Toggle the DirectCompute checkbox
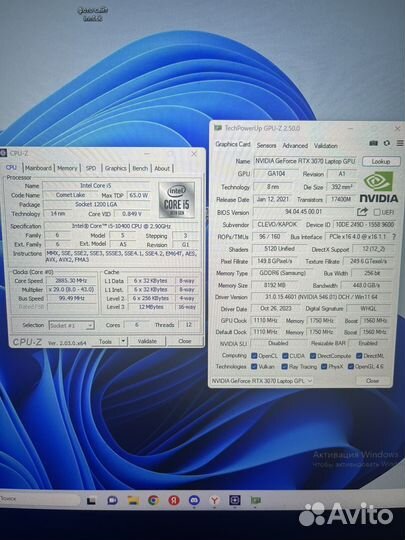 pos(313,356)
